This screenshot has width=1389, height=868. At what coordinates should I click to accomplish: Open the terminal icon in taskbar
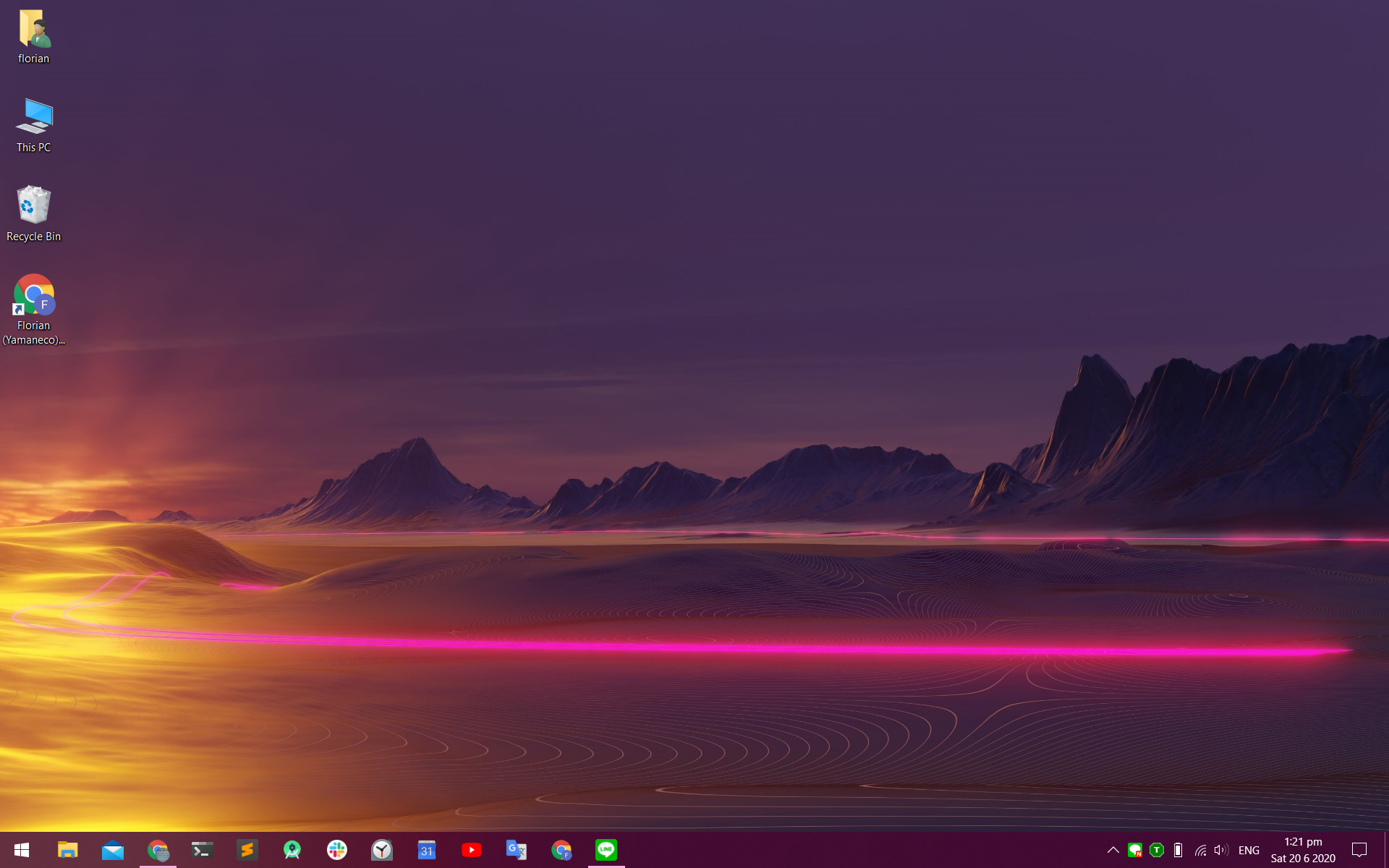click(203, 850)
